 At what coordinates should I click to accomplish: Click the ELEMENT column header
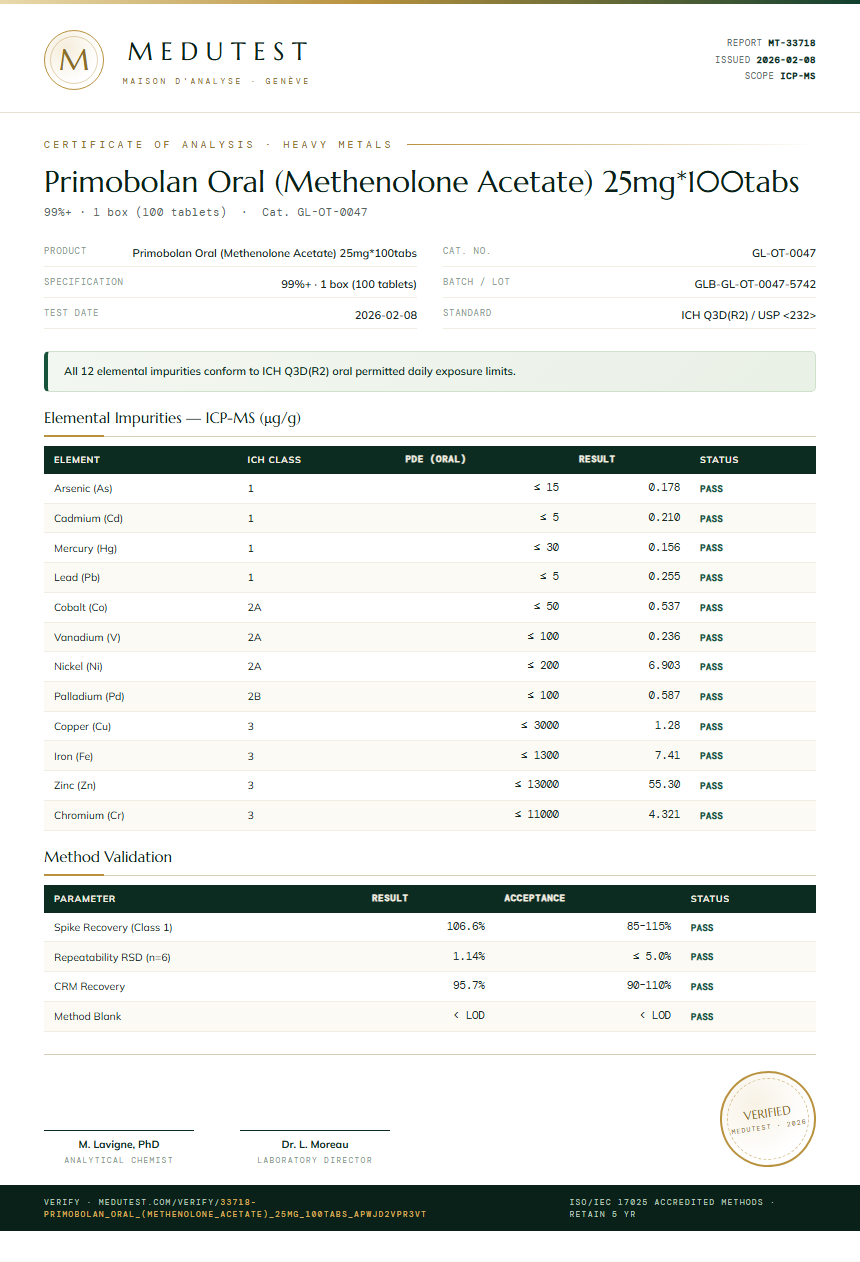coord(77,460)
